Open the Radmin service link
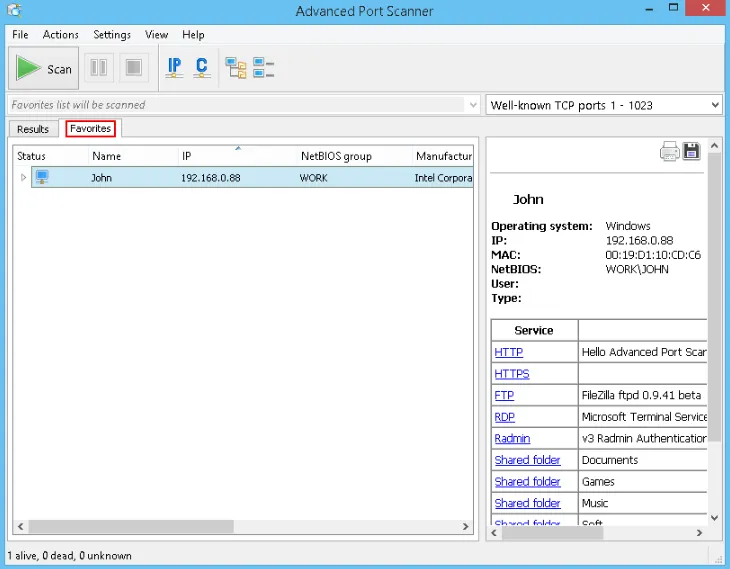The image size is (730, 569). (x=512, y=439)
